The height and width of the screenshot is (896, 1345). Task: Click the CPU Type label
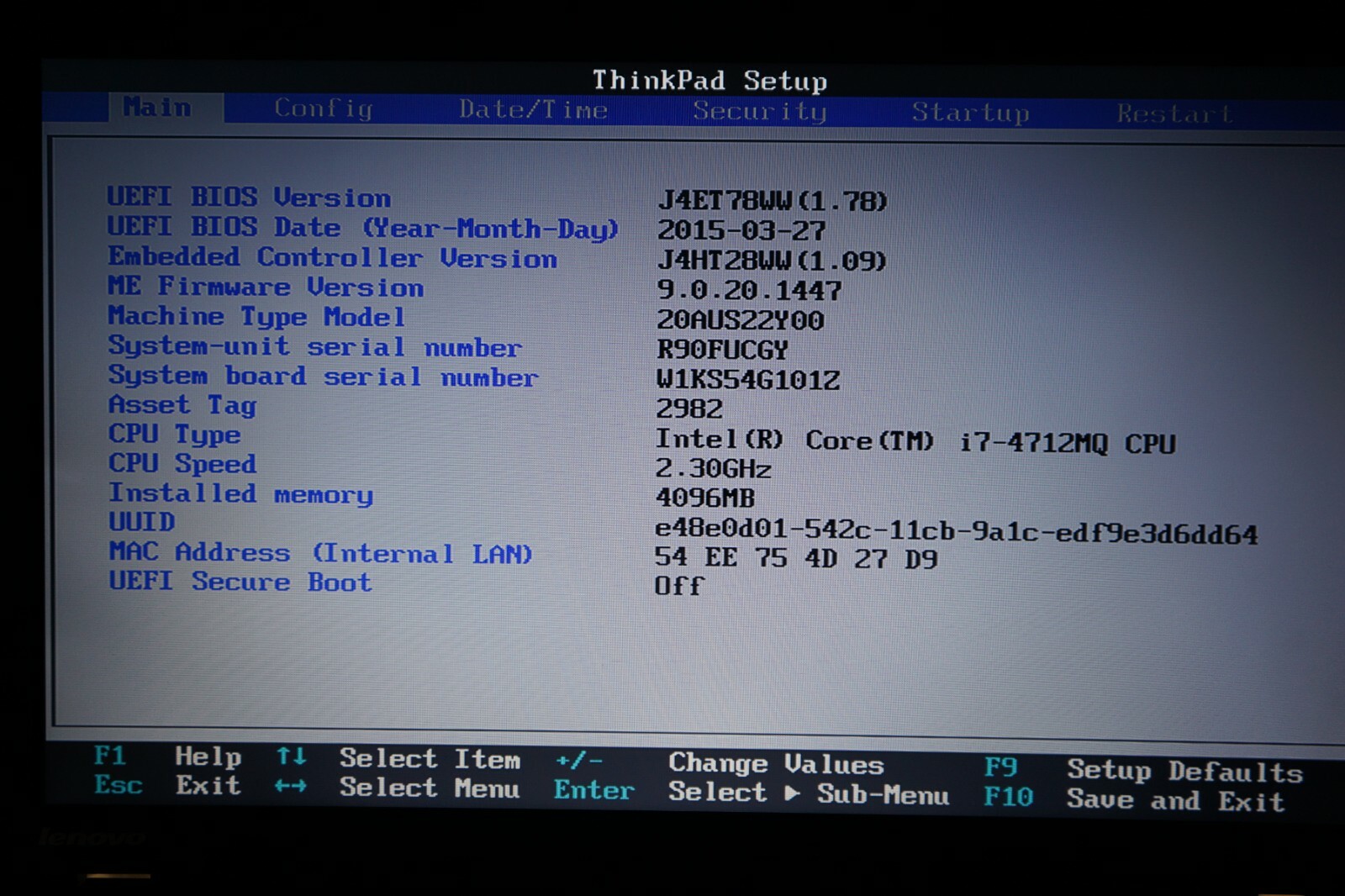175,435
